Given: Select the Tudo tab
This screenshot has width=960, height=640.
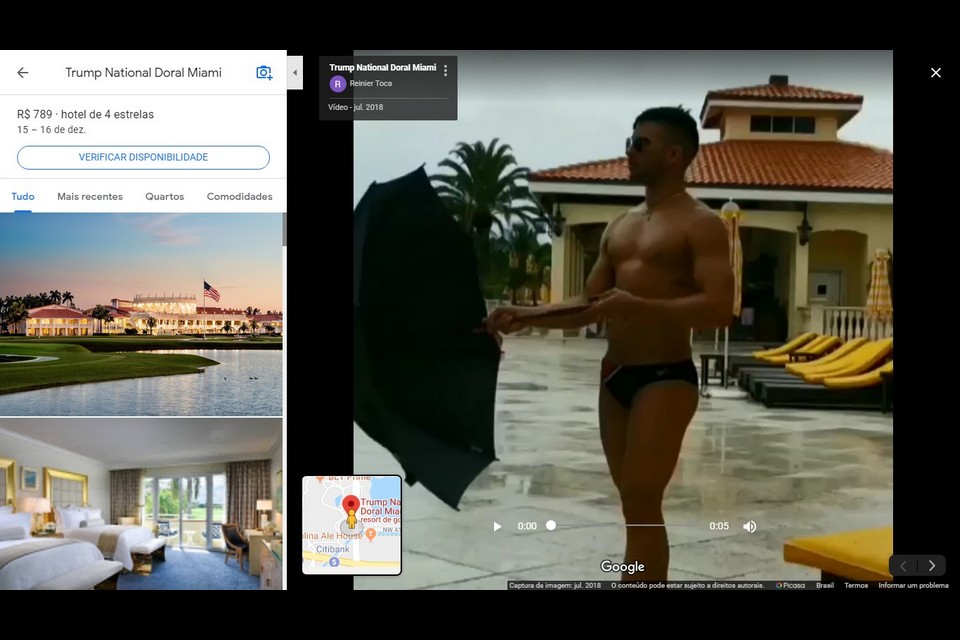Looking at the screenshot, I should (23, 197).
